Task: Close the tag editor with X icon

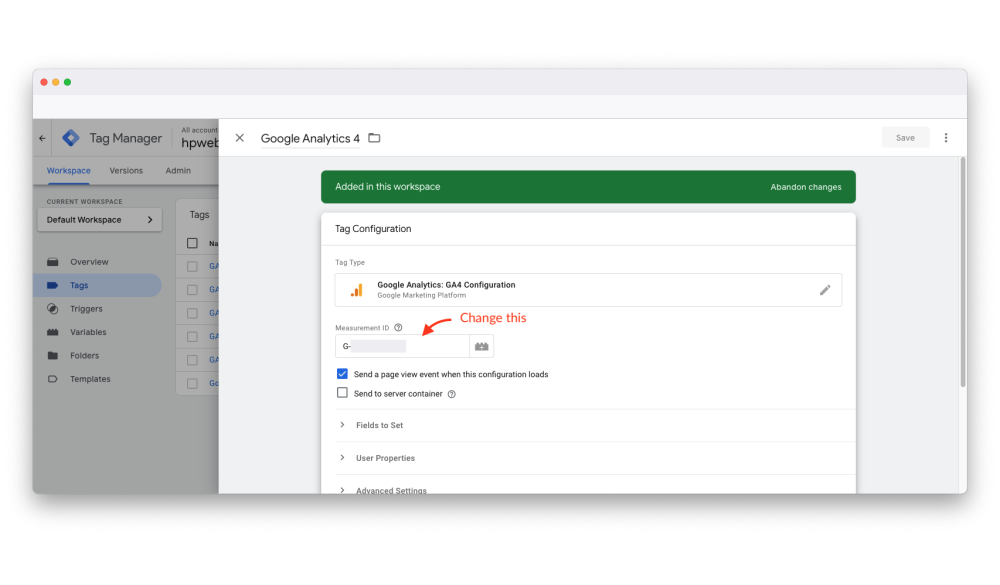Action: click(x=240, y=138)
